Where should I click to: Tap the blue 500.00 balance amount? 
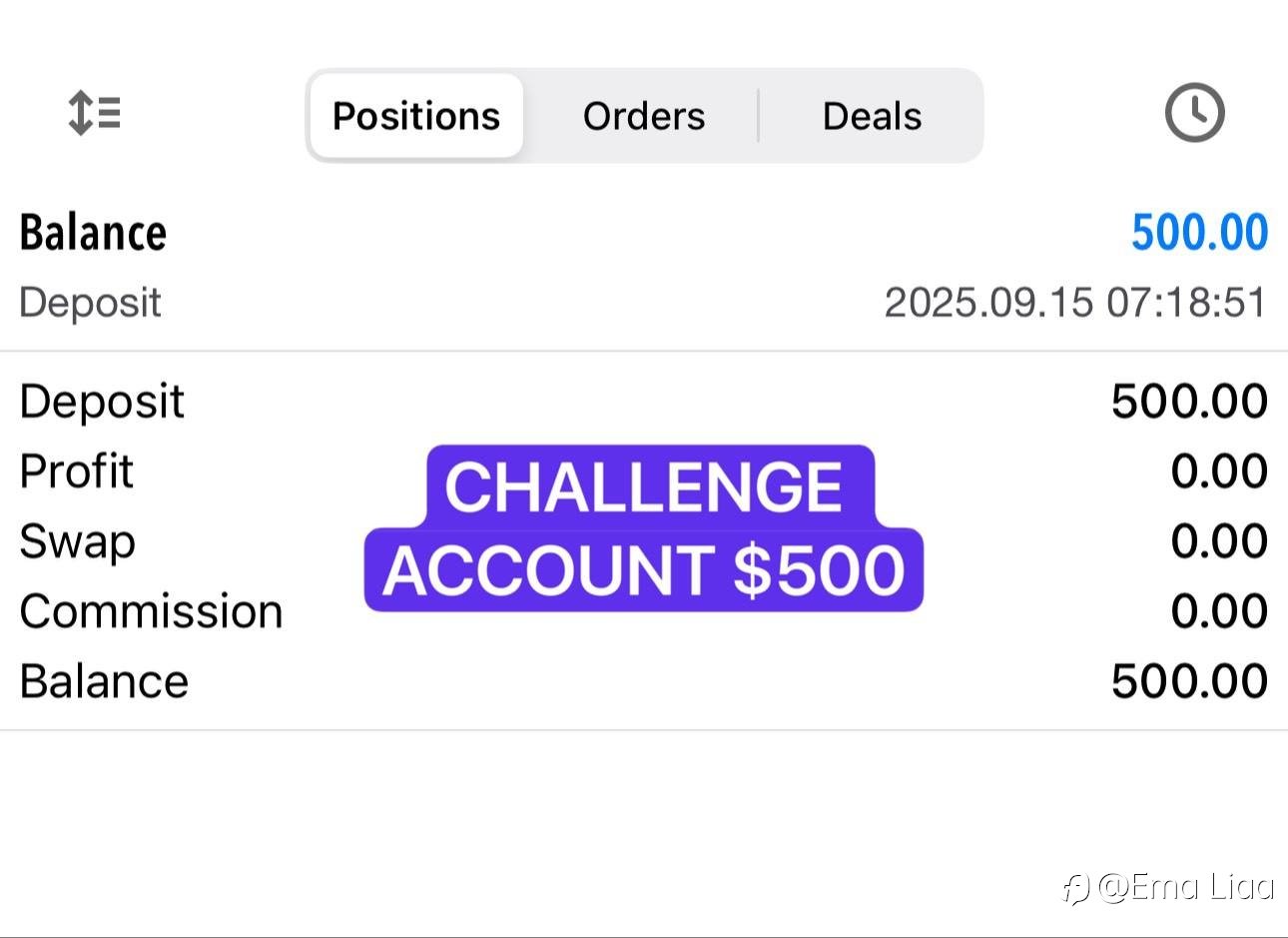click(1199, 233)
